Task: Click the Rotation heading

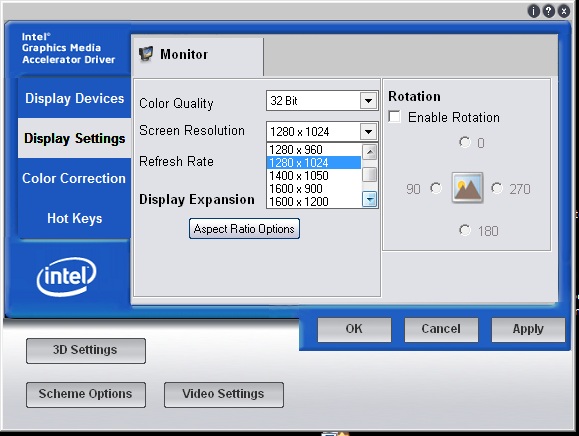Action: point(414,96)
